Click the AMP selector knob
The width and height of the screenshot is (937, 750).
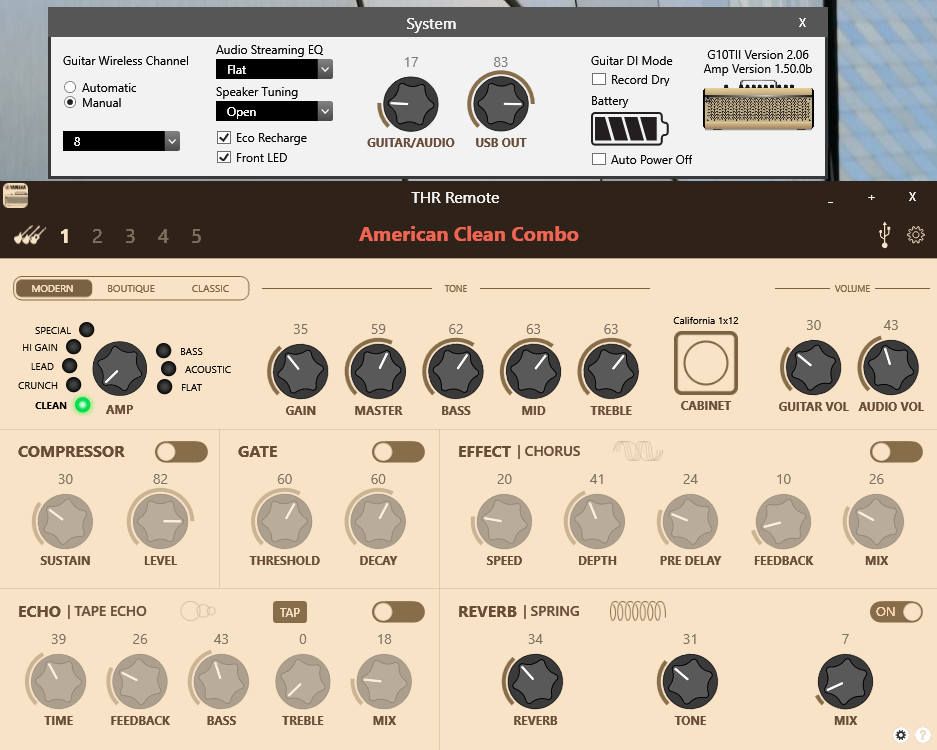click(120, 369)
